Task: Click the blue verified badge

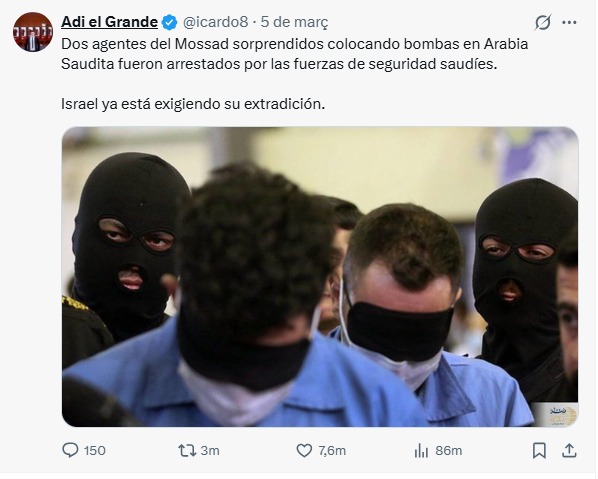Action: (169, 23)
